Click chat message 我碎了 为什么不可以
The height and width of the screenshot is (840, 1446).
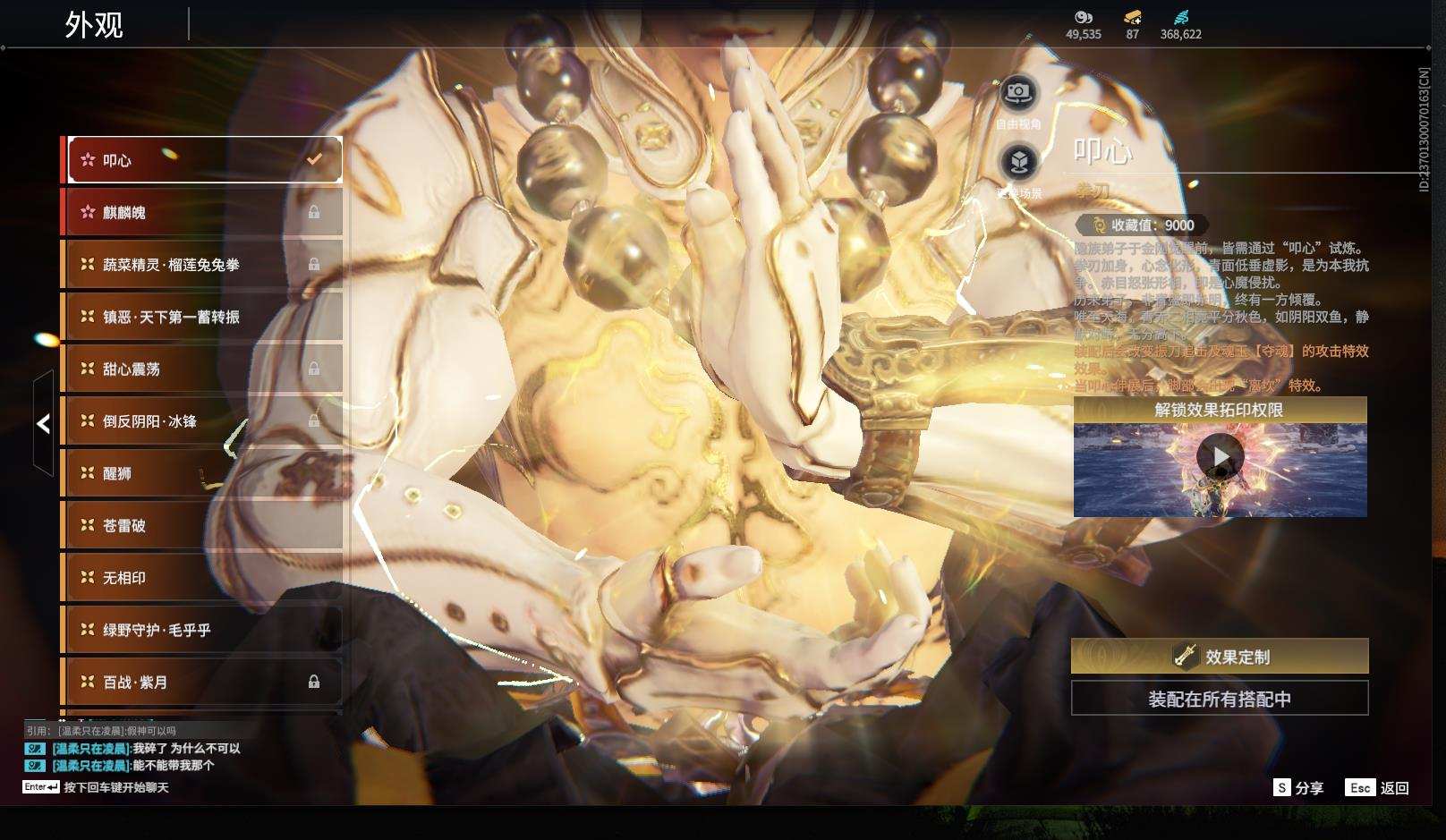pyautogui.click(x=187, y=749)
